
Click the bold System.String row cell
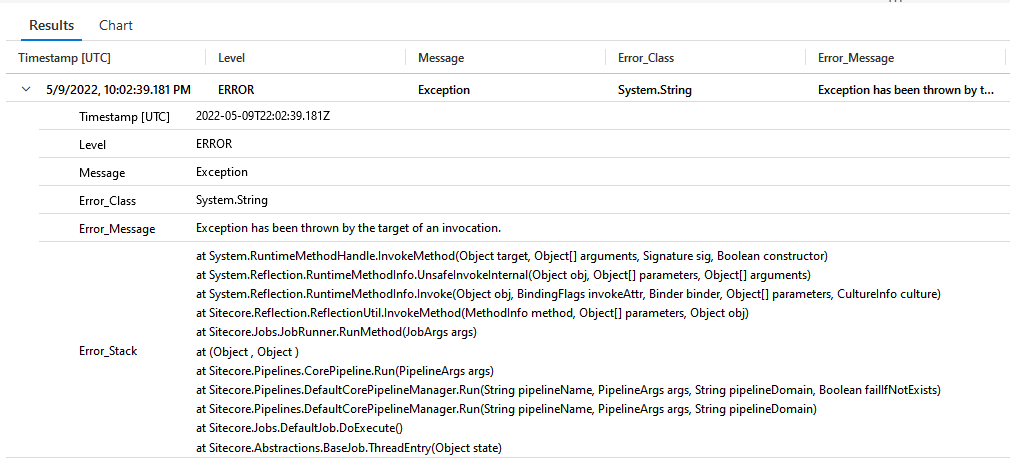pyautogui.click(x=654, y=90)
